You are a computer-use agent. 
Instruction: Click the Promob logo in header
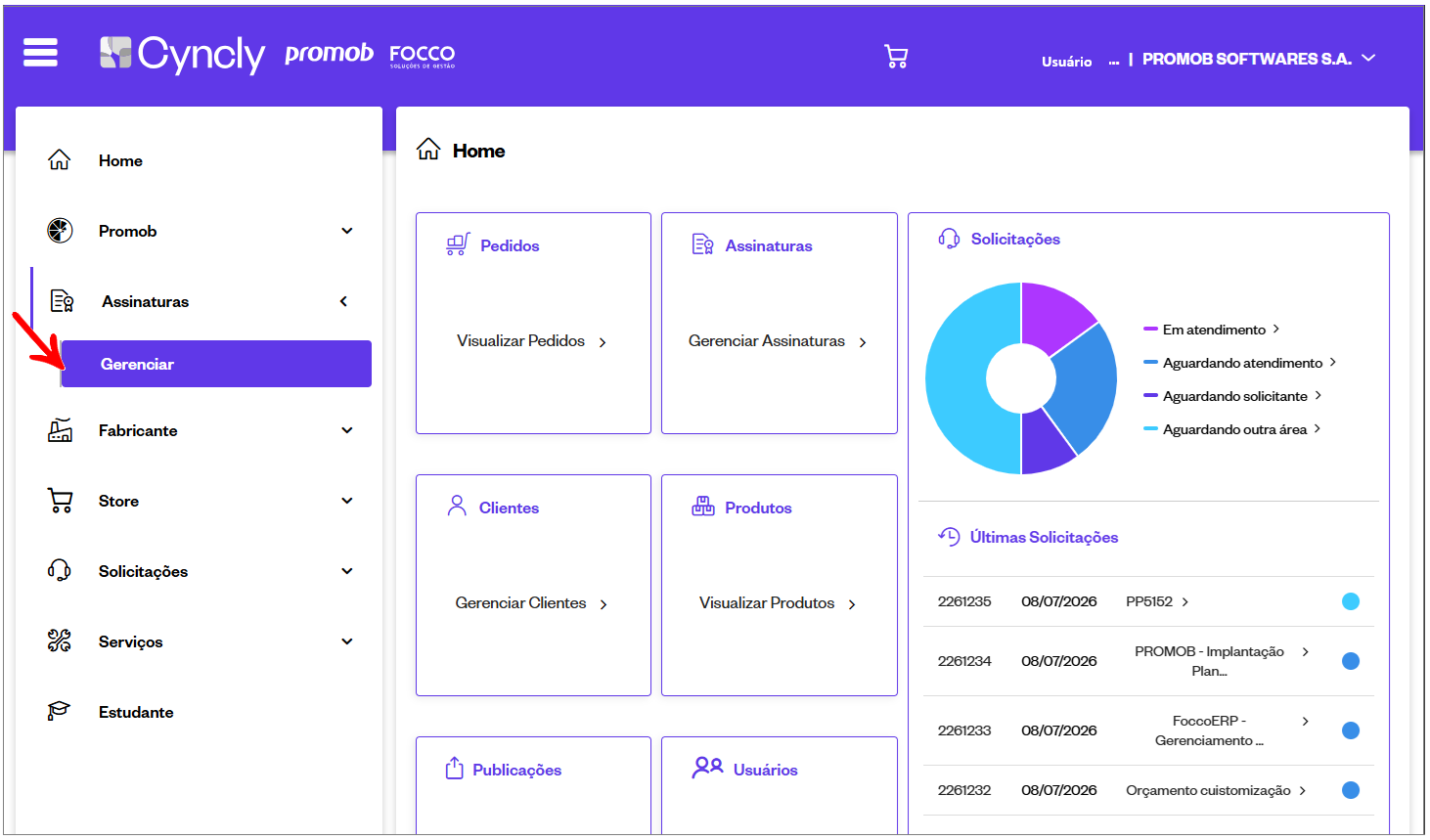tap(329, 53)
